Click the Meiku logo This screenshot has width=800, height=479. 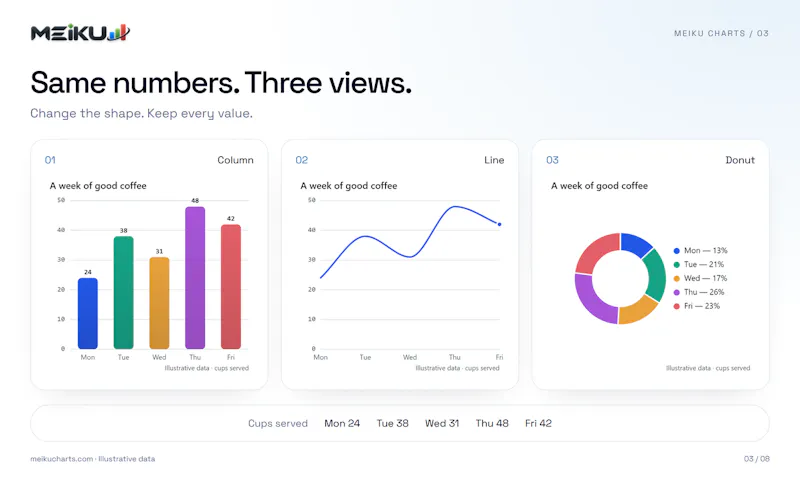pyautogui.click(x=80, y=33)
